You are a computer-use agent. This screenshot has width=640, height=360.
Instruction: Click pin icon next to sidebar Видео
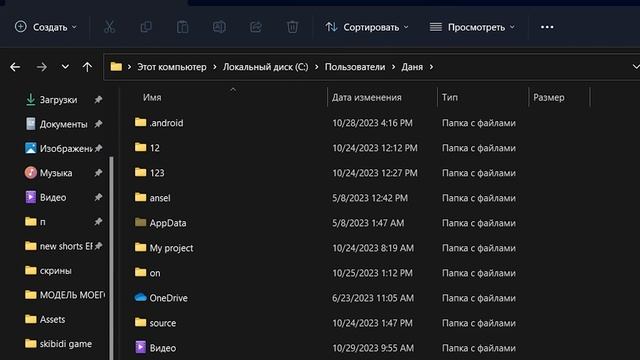pos(98,198)
